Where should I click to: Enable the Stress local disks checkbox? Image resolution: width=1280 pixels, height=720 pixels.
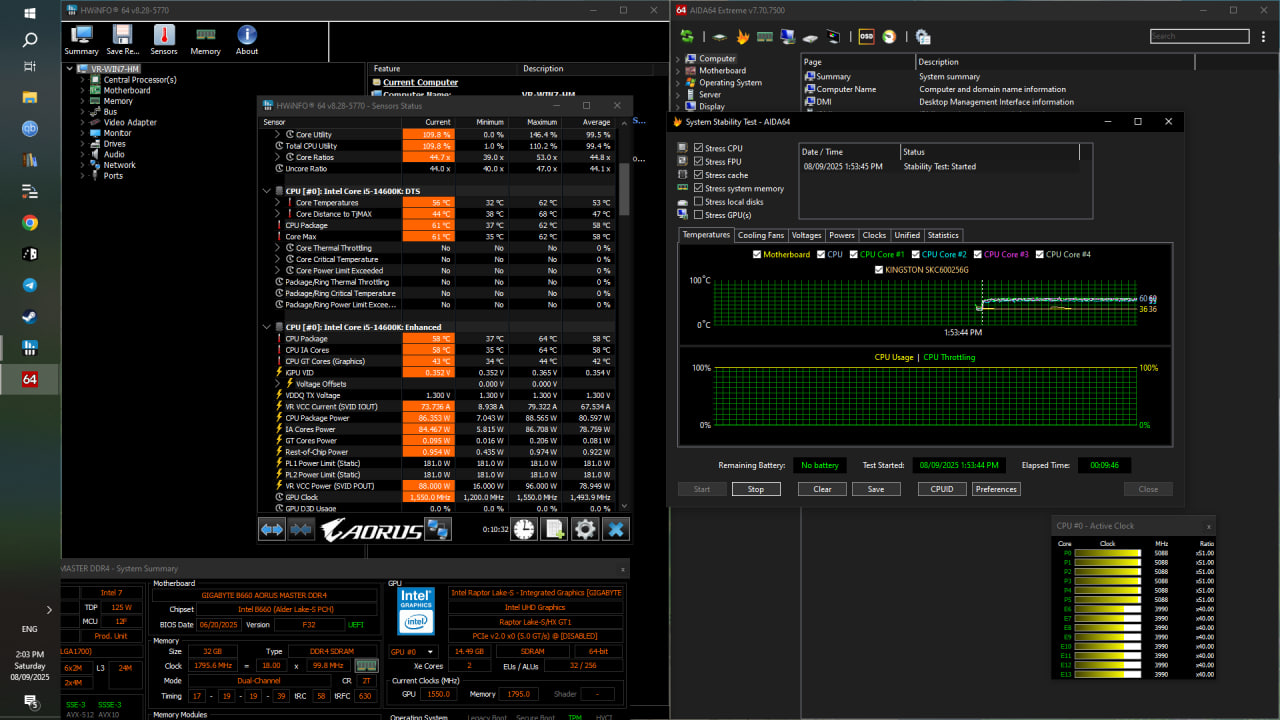(x=699, y=202)
